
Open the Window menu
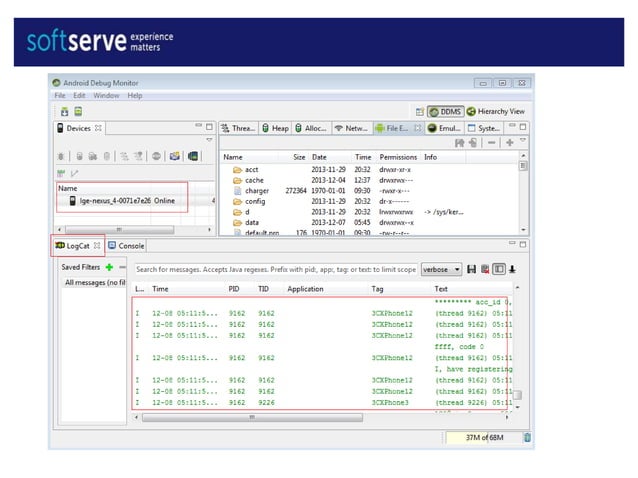point(106,95)
